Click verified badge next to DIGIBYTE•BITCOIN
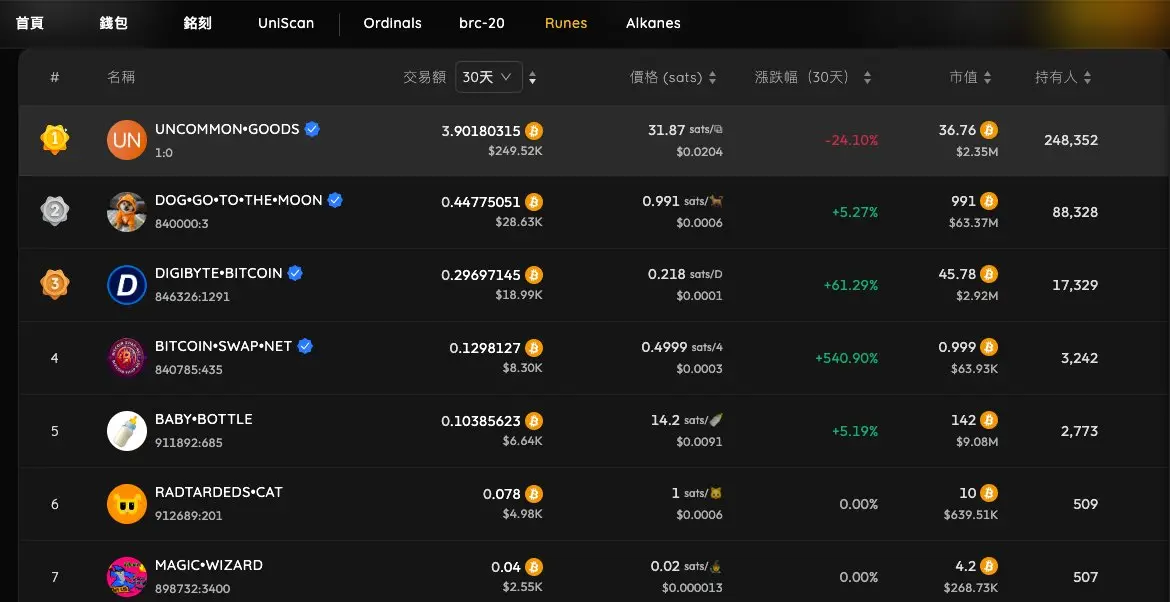The height and width of the screenshot is (602, 1170). (295, 273)
